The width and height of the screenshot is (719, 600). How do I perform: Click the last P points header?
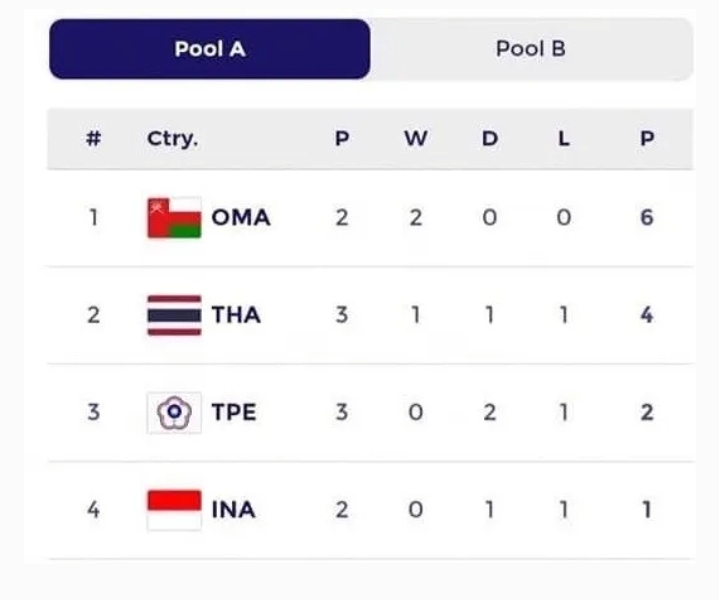[x=647, y=139]
